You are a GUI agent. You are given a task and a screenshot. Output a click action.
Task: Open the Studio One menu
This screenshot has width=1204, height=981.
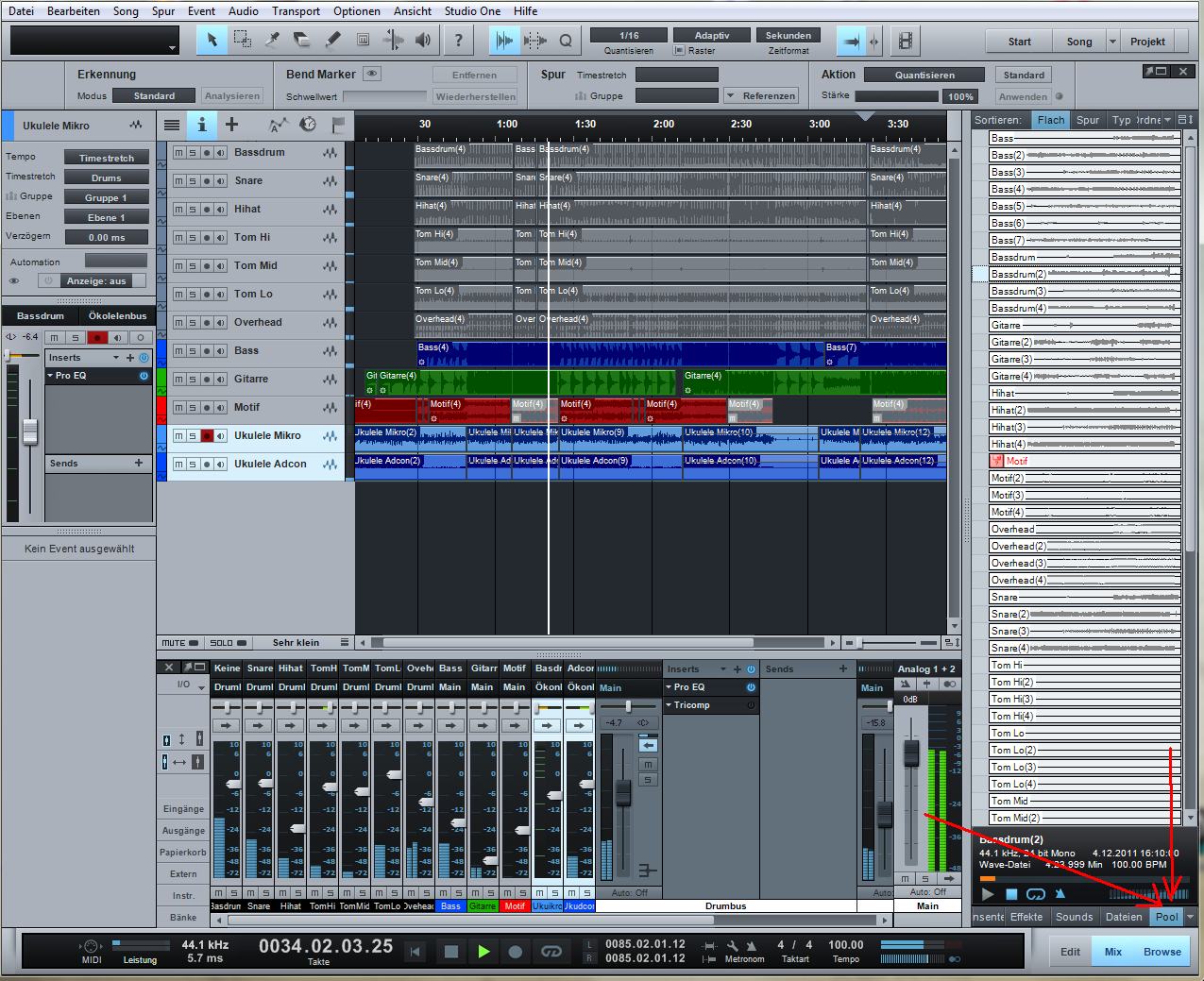click(472, 11)
